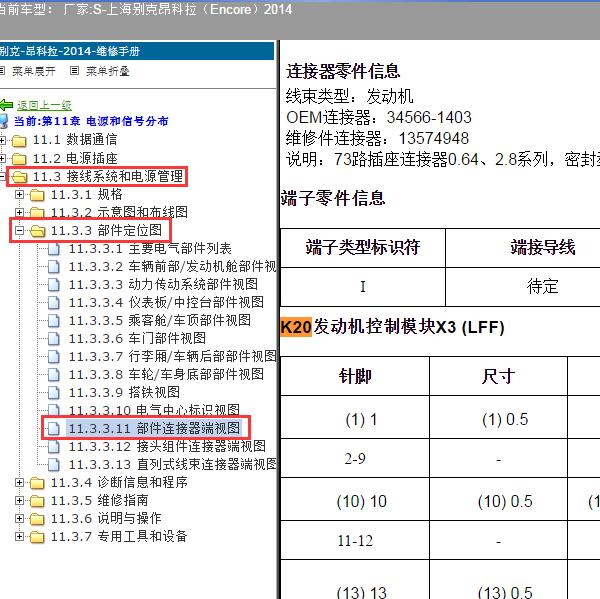Expand the 11.3.7 专用工具和设备 node

tap(19, 537)
